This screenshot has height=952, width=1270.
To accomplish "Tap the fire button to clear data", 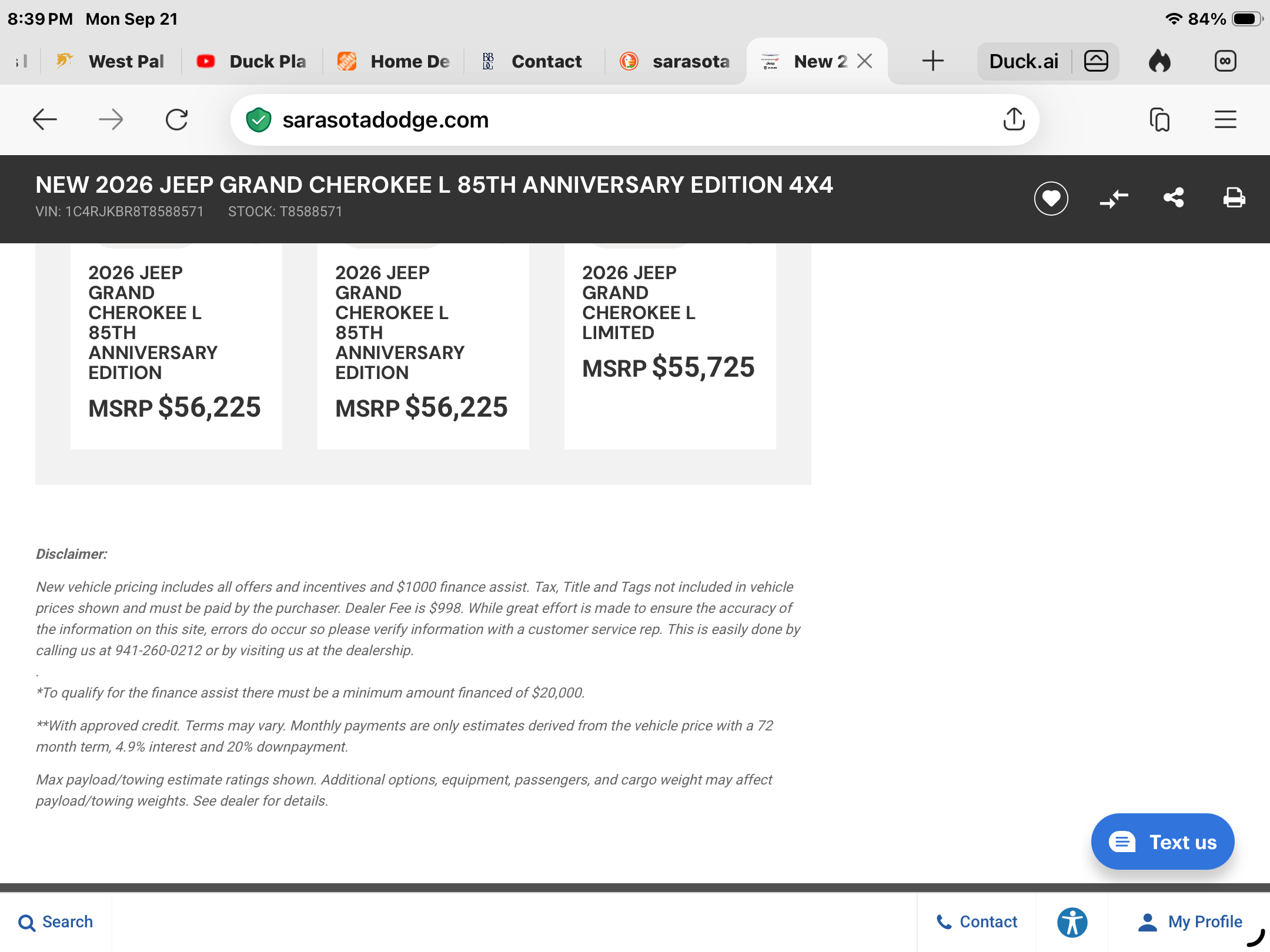I will tap(1159, 61).
